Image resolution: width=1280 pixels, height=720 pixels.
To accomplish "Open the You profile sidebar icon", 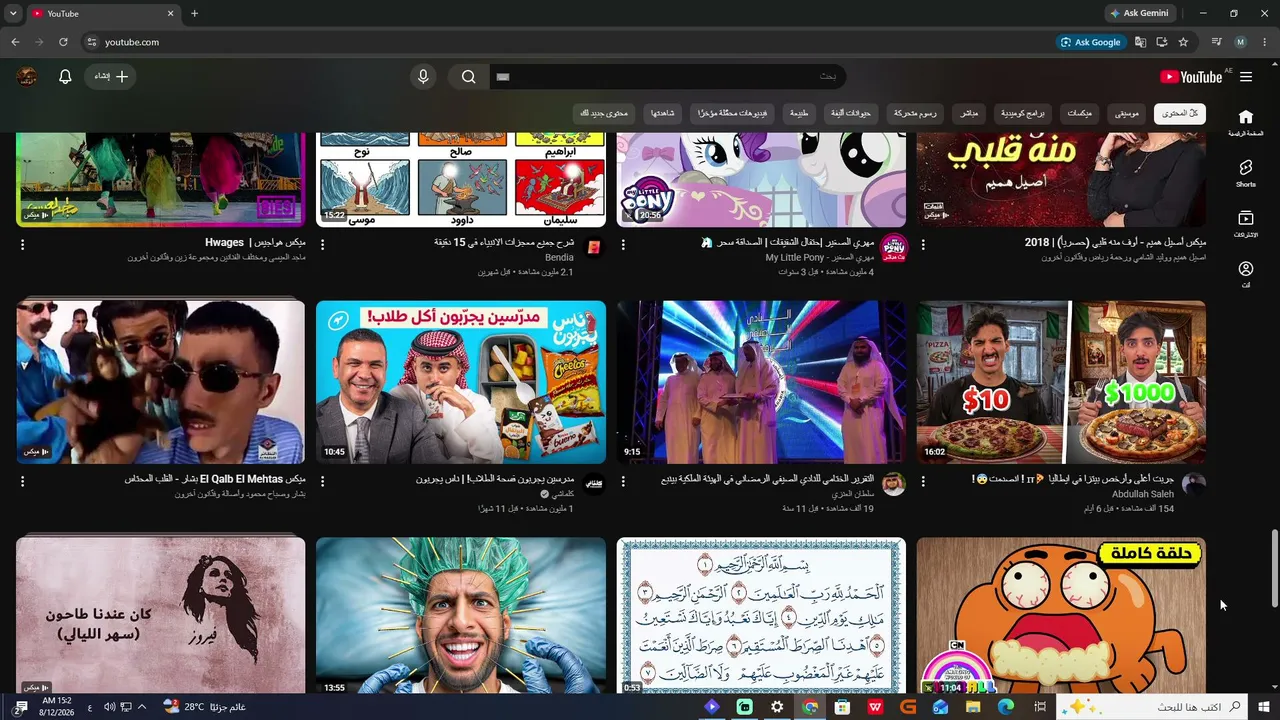I will point(1245,275).
